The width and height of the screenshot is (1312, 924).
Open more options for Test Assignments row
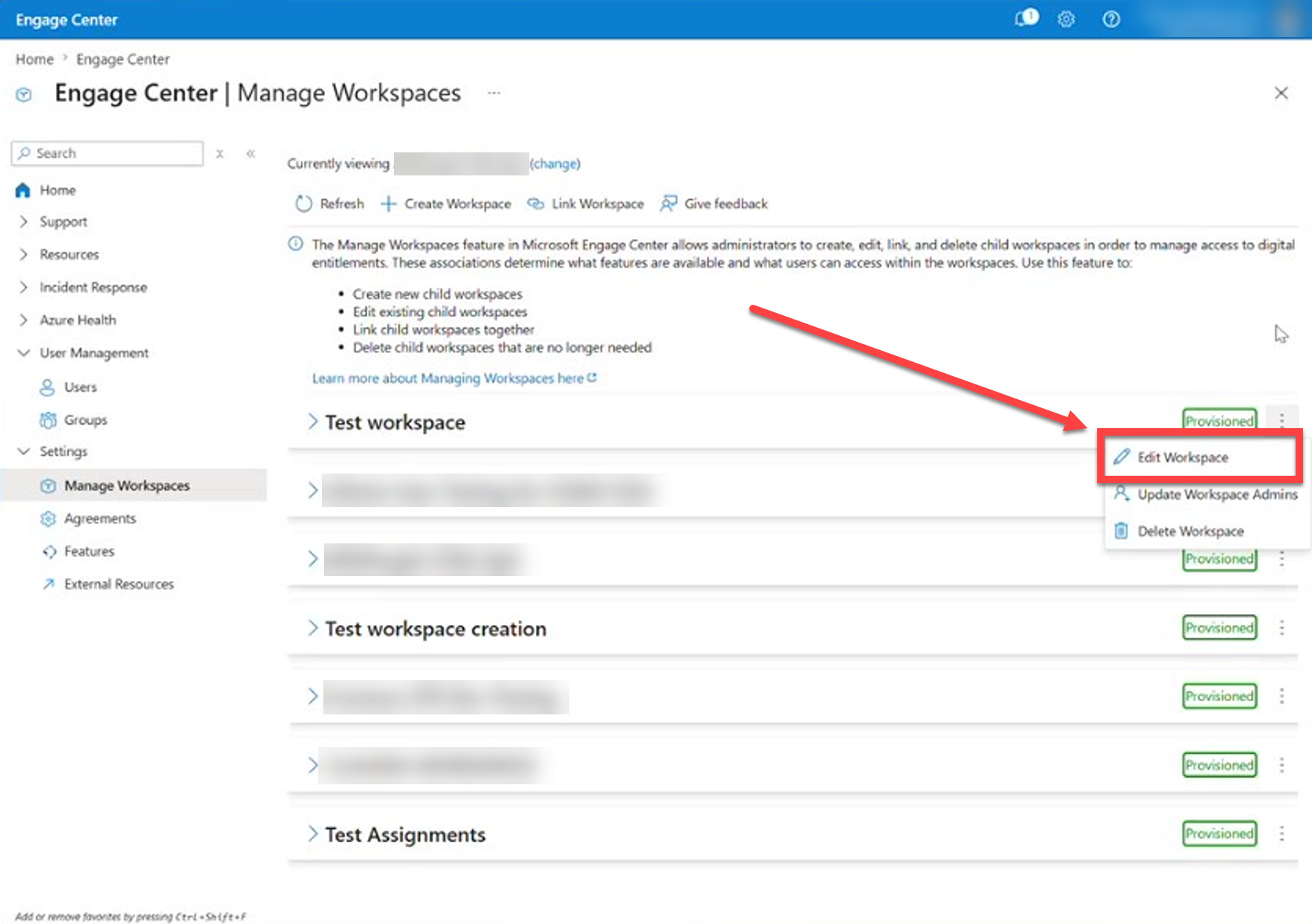(1282, 833)
